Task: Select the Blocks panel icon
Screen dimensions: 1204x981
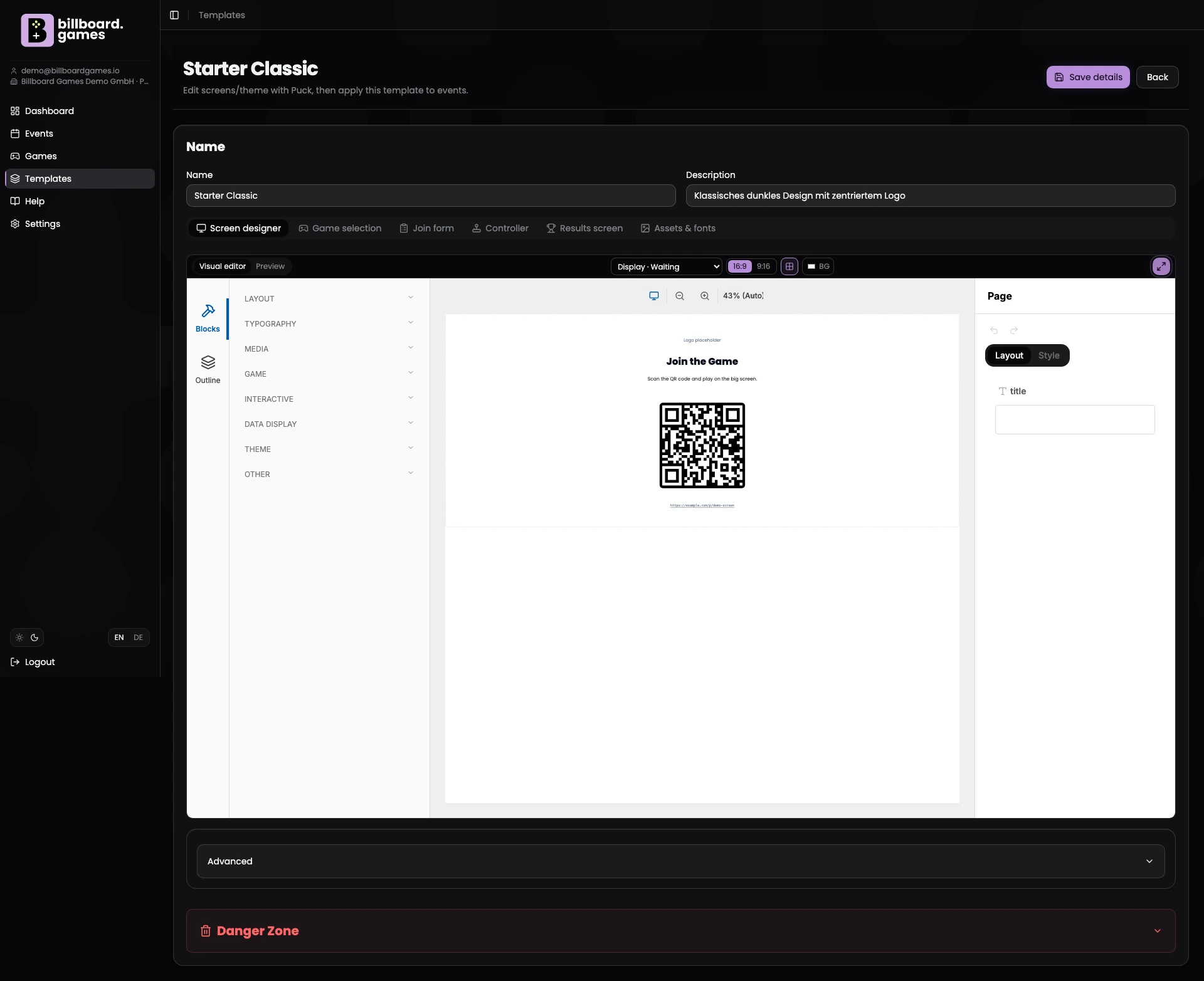Action: click(x=208, y=317)
